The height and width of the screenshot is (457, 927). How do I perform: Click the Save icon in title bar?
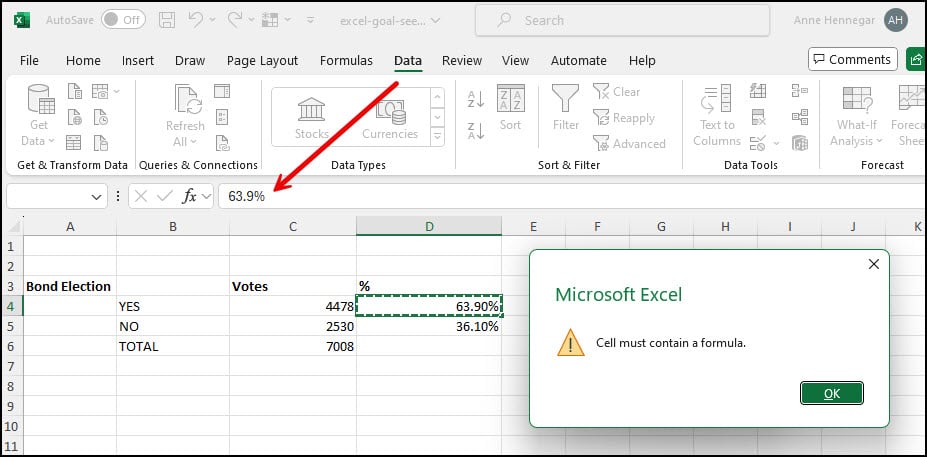point(167,20)
